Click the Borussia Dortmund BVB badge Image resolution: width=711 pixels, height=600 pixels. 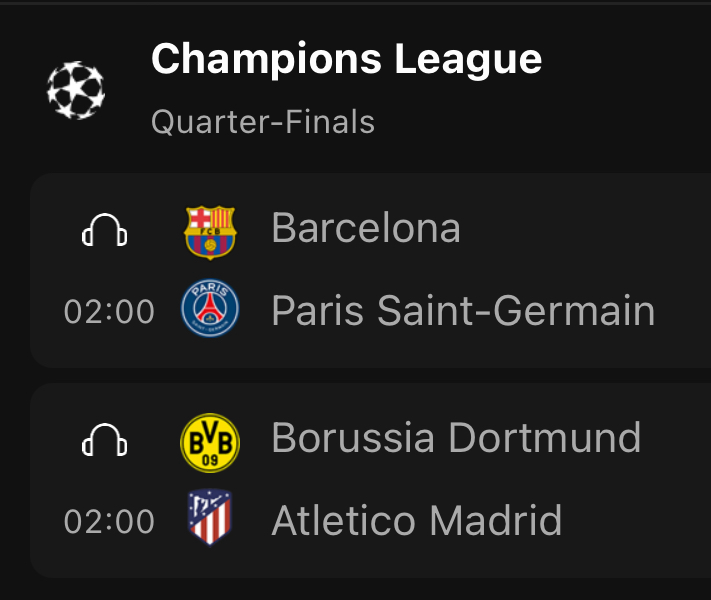210,443
